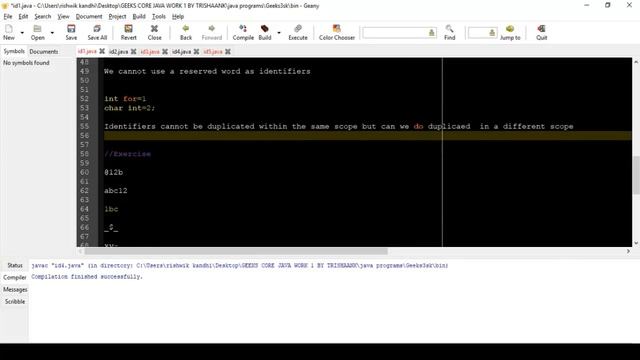Open the Search menu
Viewport: 640px width, 360px height.
pos(43,16)
